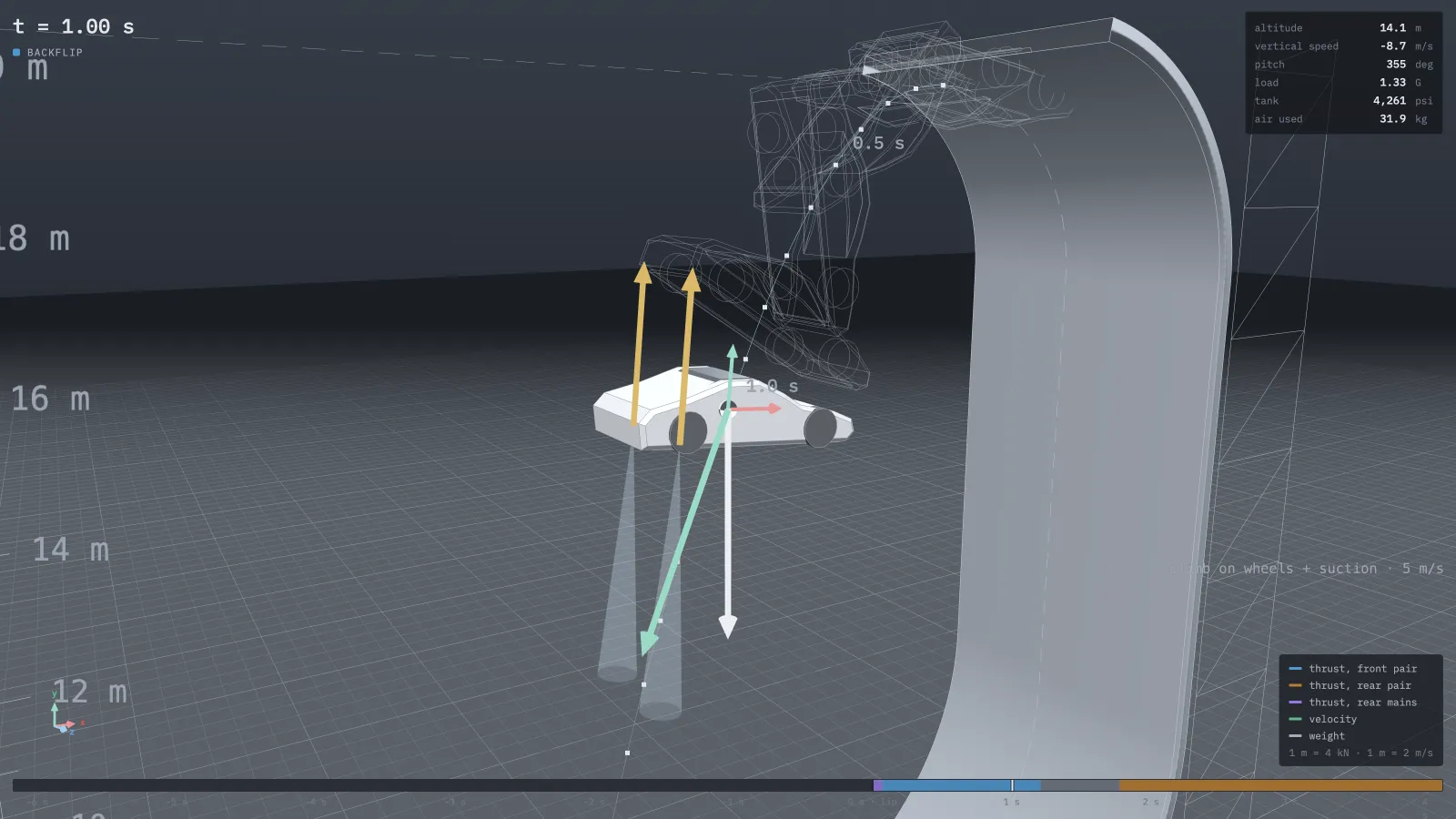The image size is (1456, 819).
Task: Click the pitch value 355
Action: pos(1396,65)
